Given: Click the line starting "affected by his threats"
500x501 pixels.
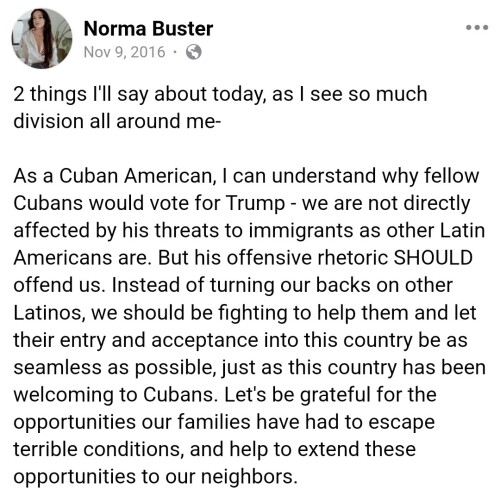Looking at the screenshot, I should click(249, 231).
